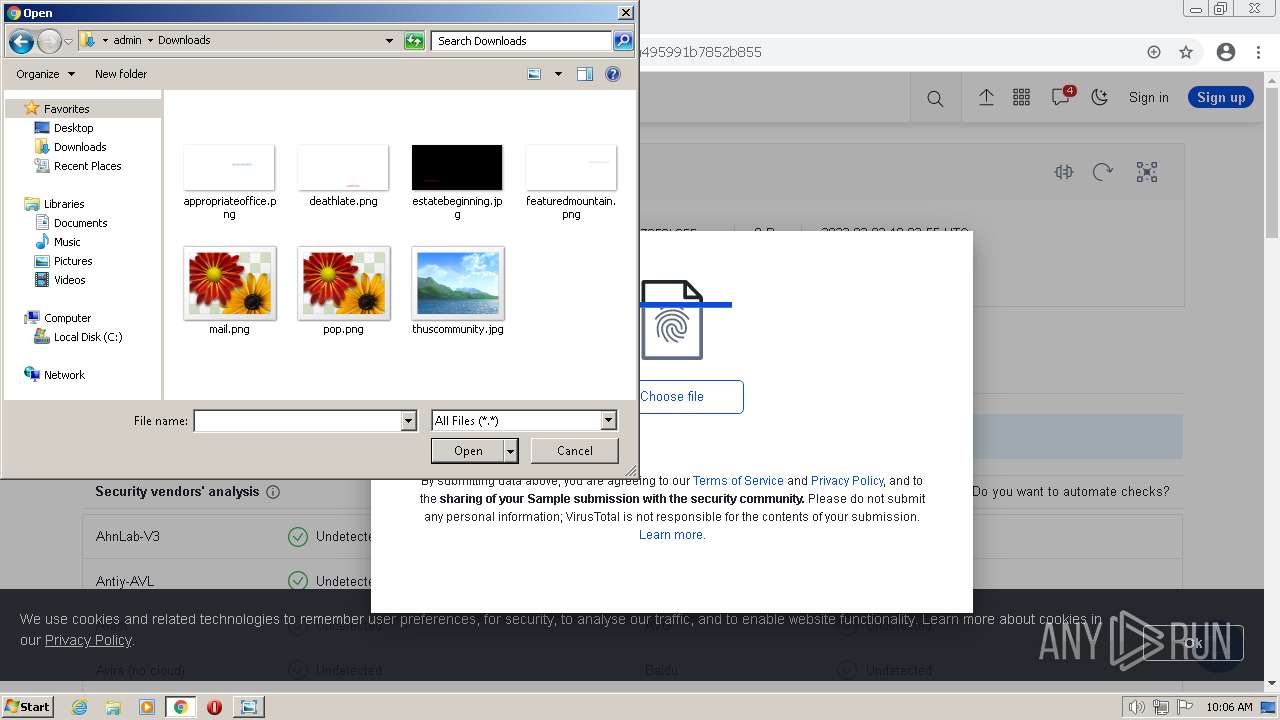Click the Chrome zoom indicator icon
This screenshot has height=720, width=1280.
click(1154, 52)
